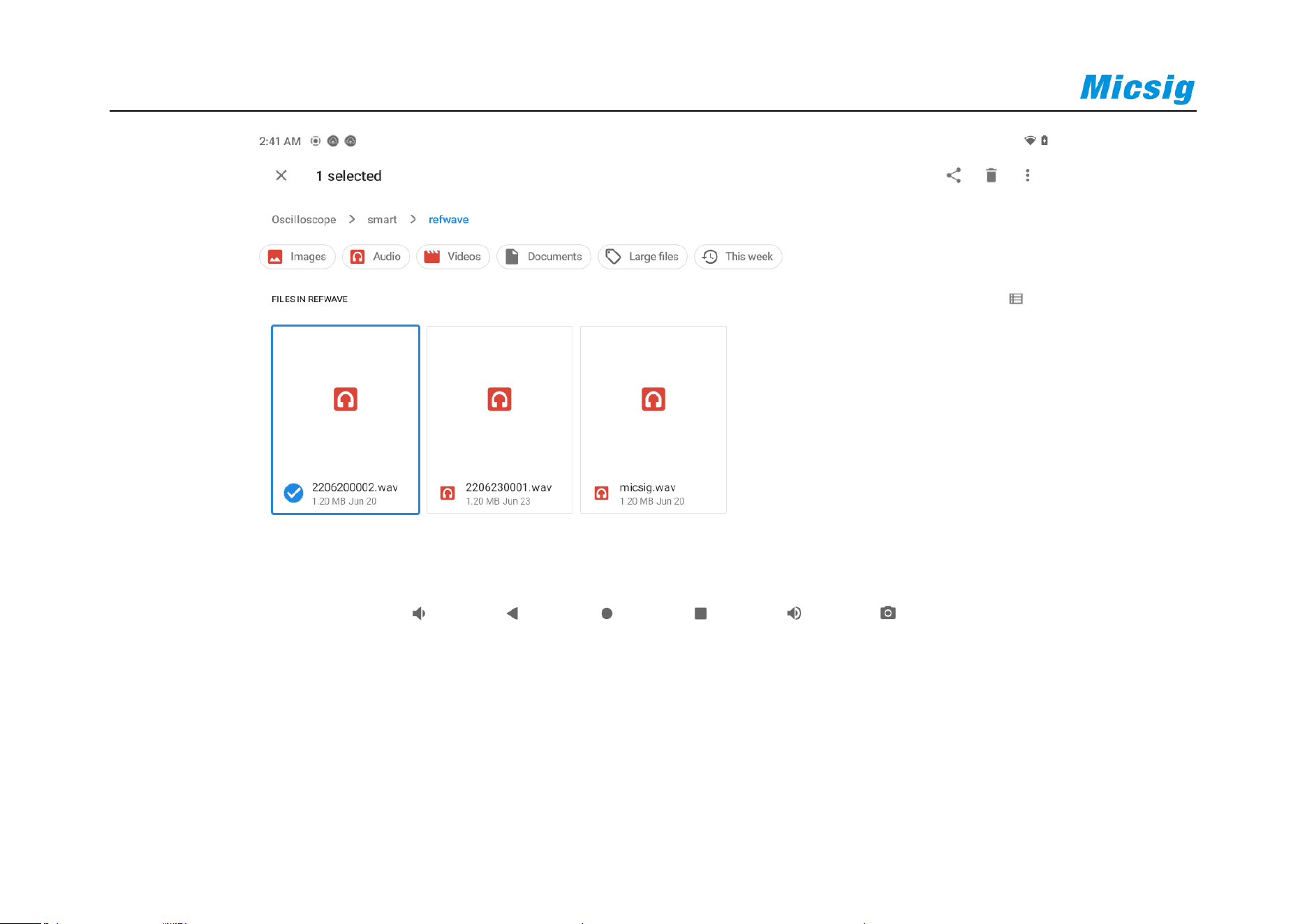The image size is (1307, 924).
Task: Raise volume with navigation bar speaker
Action: (x=794, y=613)
